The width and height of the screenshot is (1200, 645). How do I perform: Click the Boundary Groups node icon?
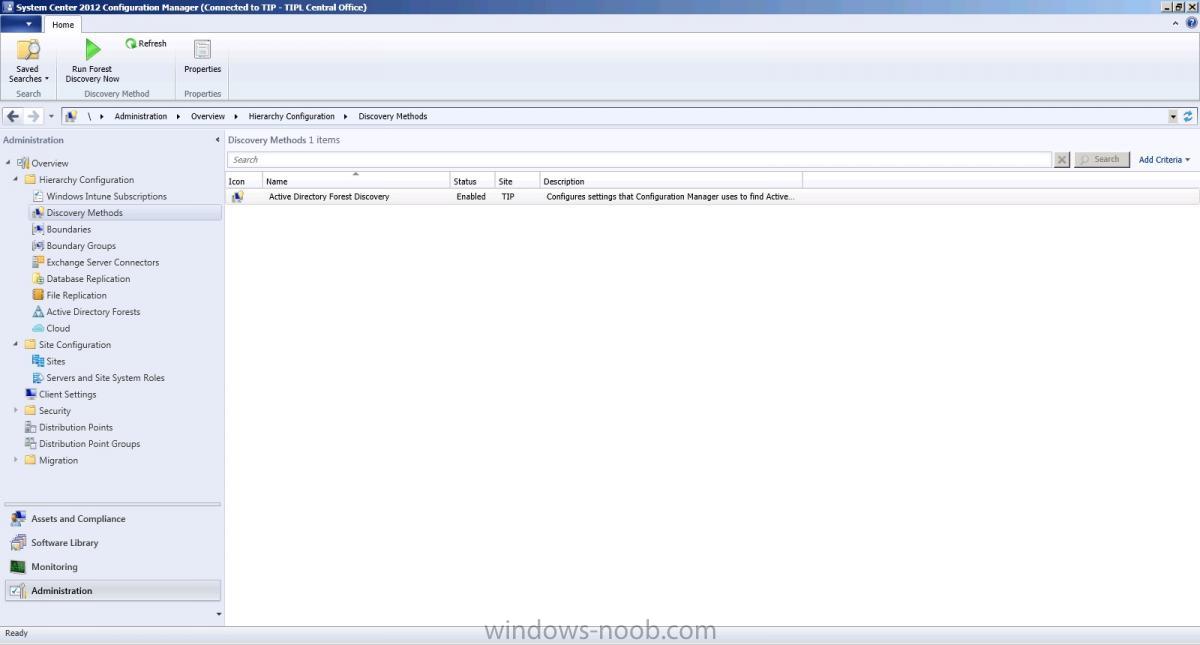38,246
